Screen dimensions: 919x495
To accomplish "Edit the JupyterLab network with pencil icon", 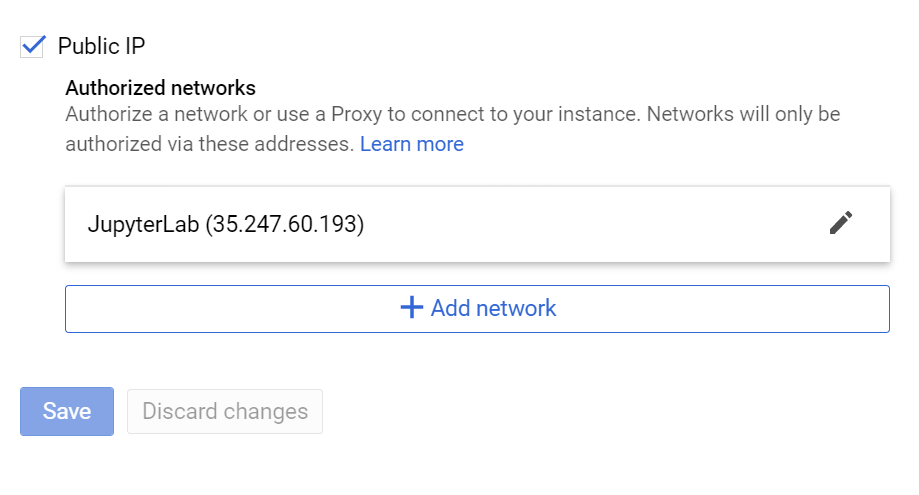I will pos(840,223).
